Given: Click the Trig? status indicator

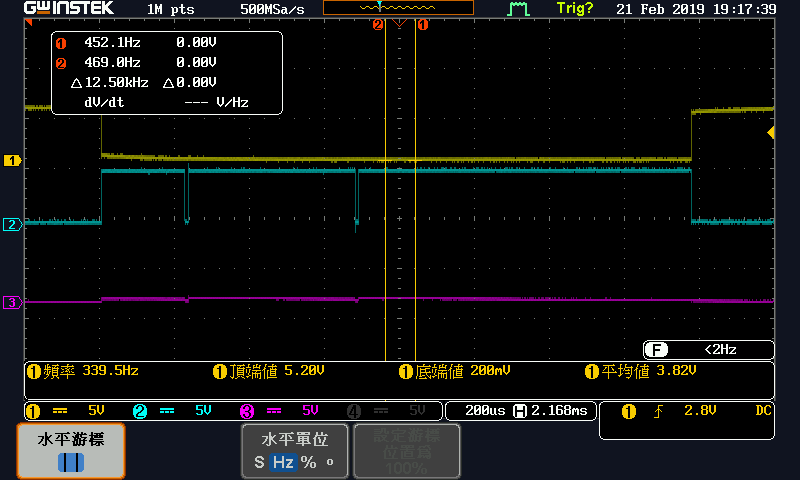Looking at the screenshot, I should [x=575, y=9].
